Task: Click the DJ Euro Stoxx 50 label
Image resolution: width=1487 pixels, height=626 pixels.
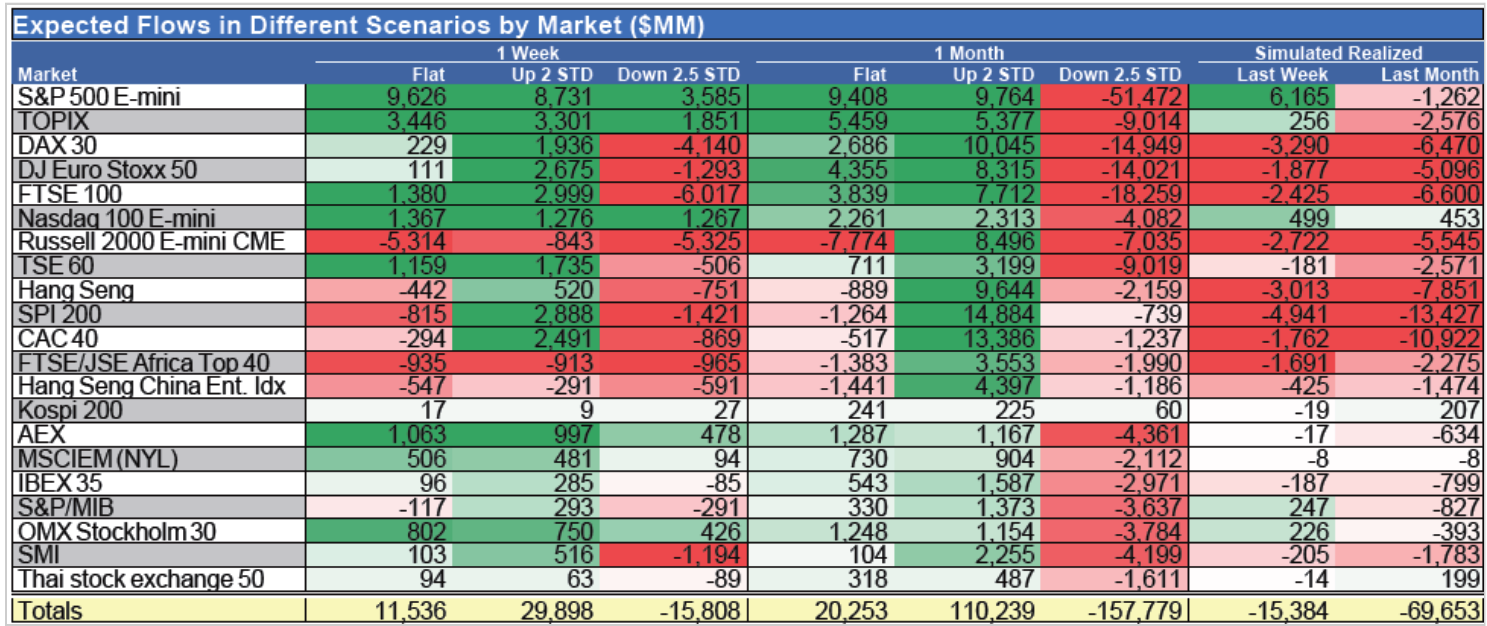Action: pos(106,169)
